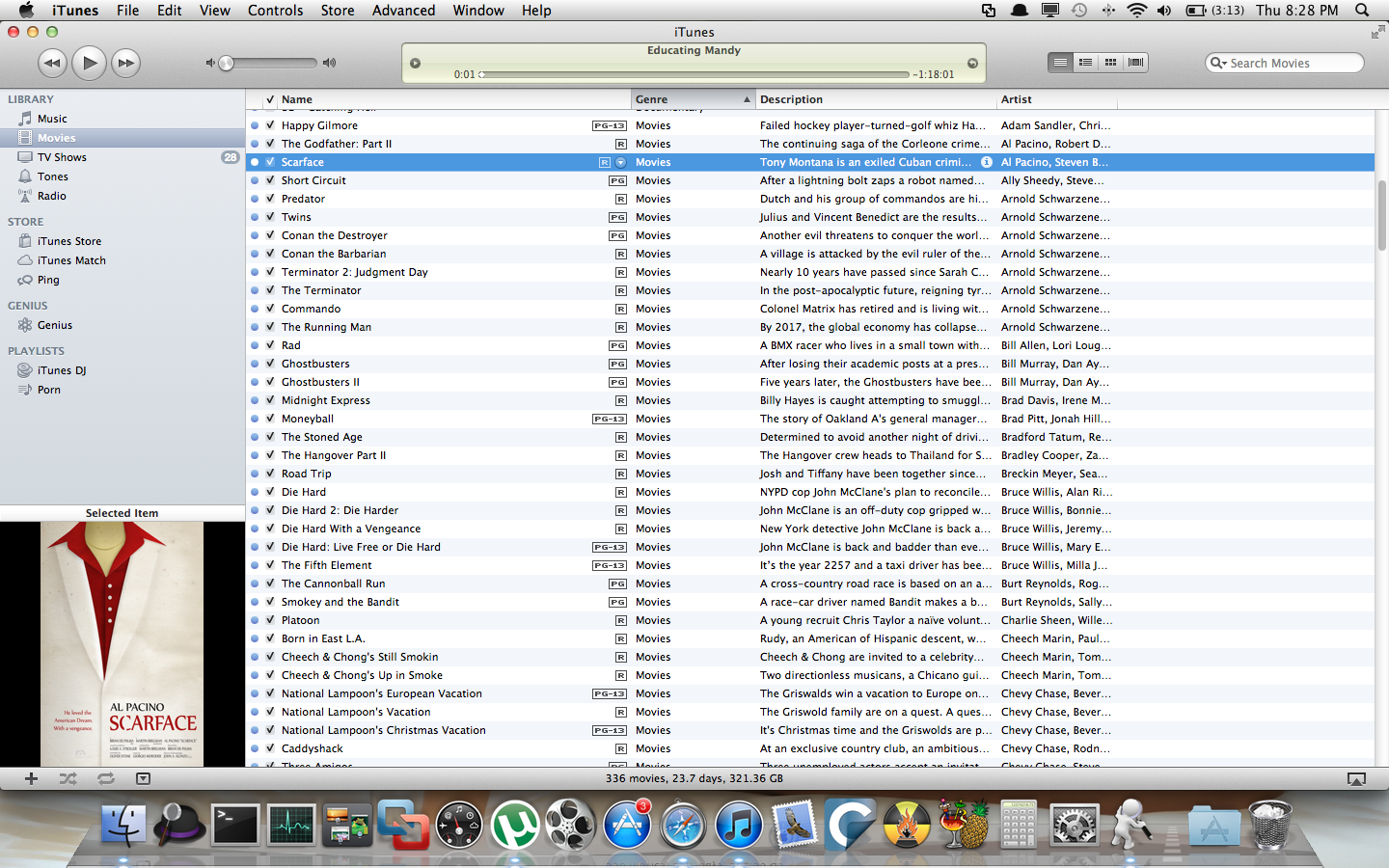Click the Search Movies field
The height and width of the screenshot is (868, 1389).
[1285, 63]
